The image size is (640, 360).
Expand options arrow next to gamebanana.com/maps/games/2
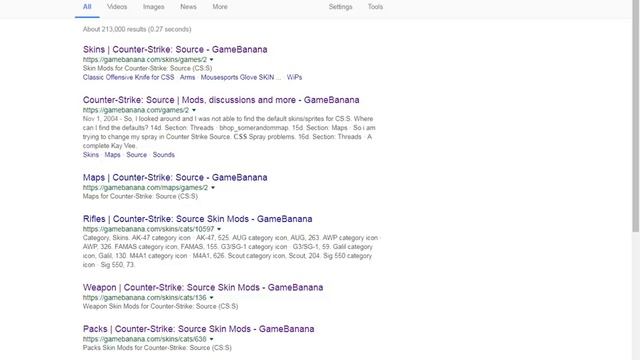tap(213, 188)
